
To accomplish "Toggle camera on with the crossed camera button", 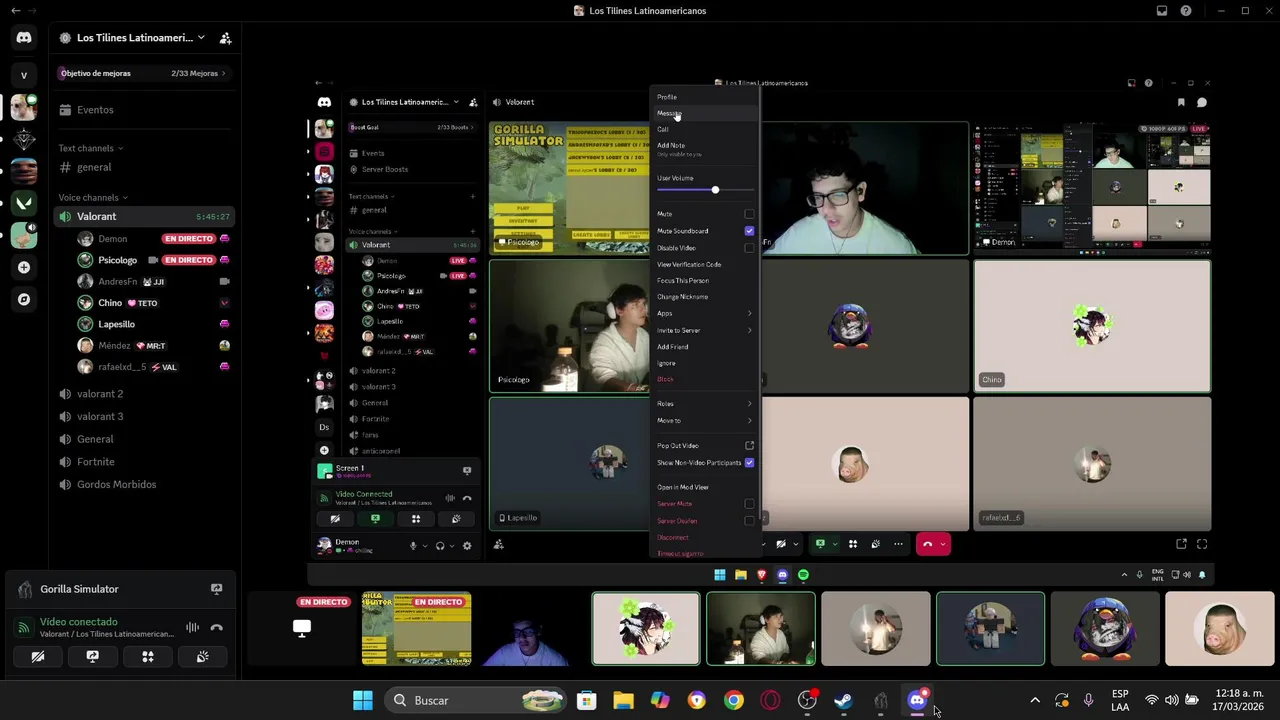I will pyautogui.click(x=37, y=657).
